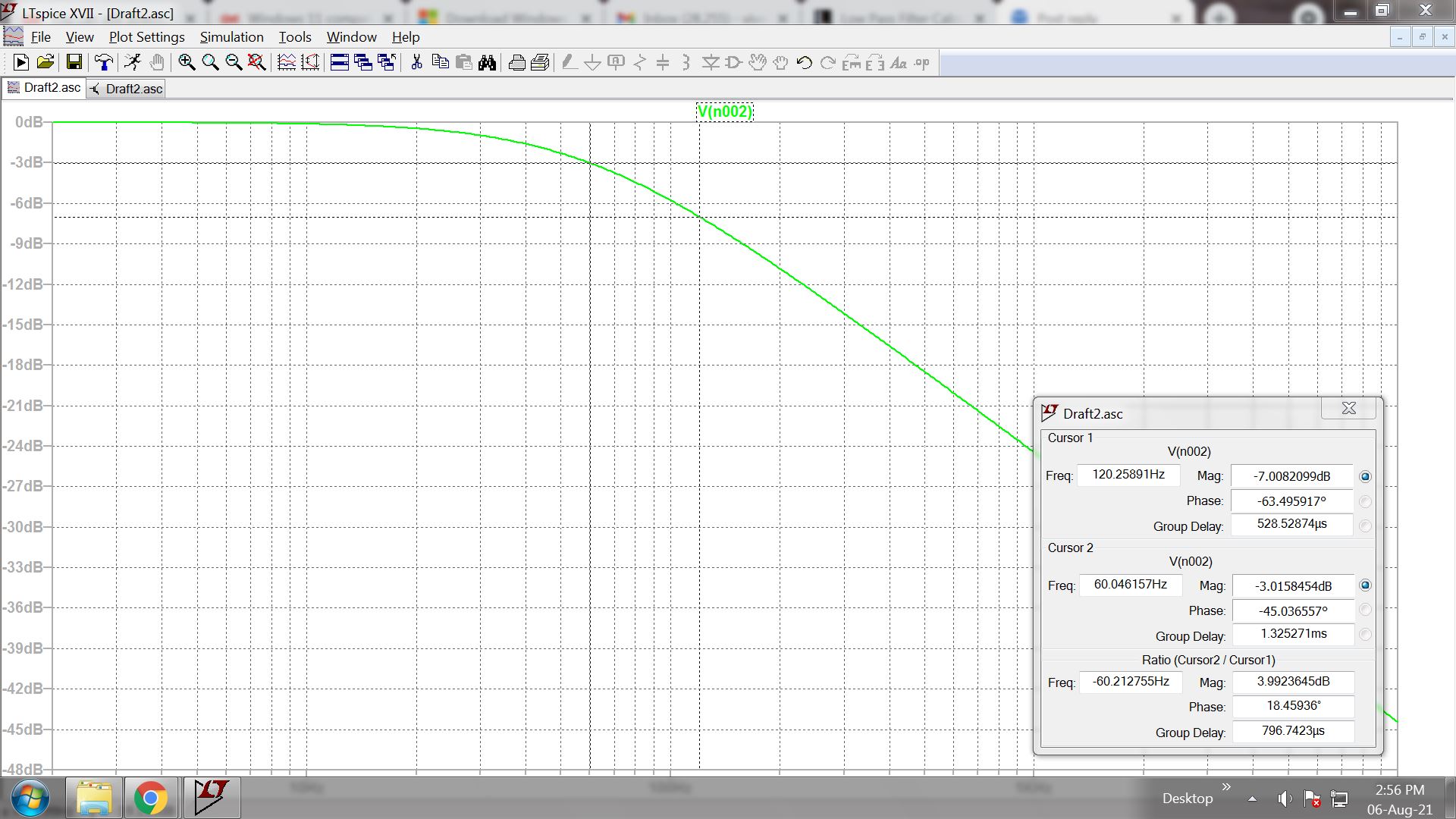Select Cursor 1 Mag radio button
The width and height of the screenshot is (1456, 819).
tap(1365, 476)
